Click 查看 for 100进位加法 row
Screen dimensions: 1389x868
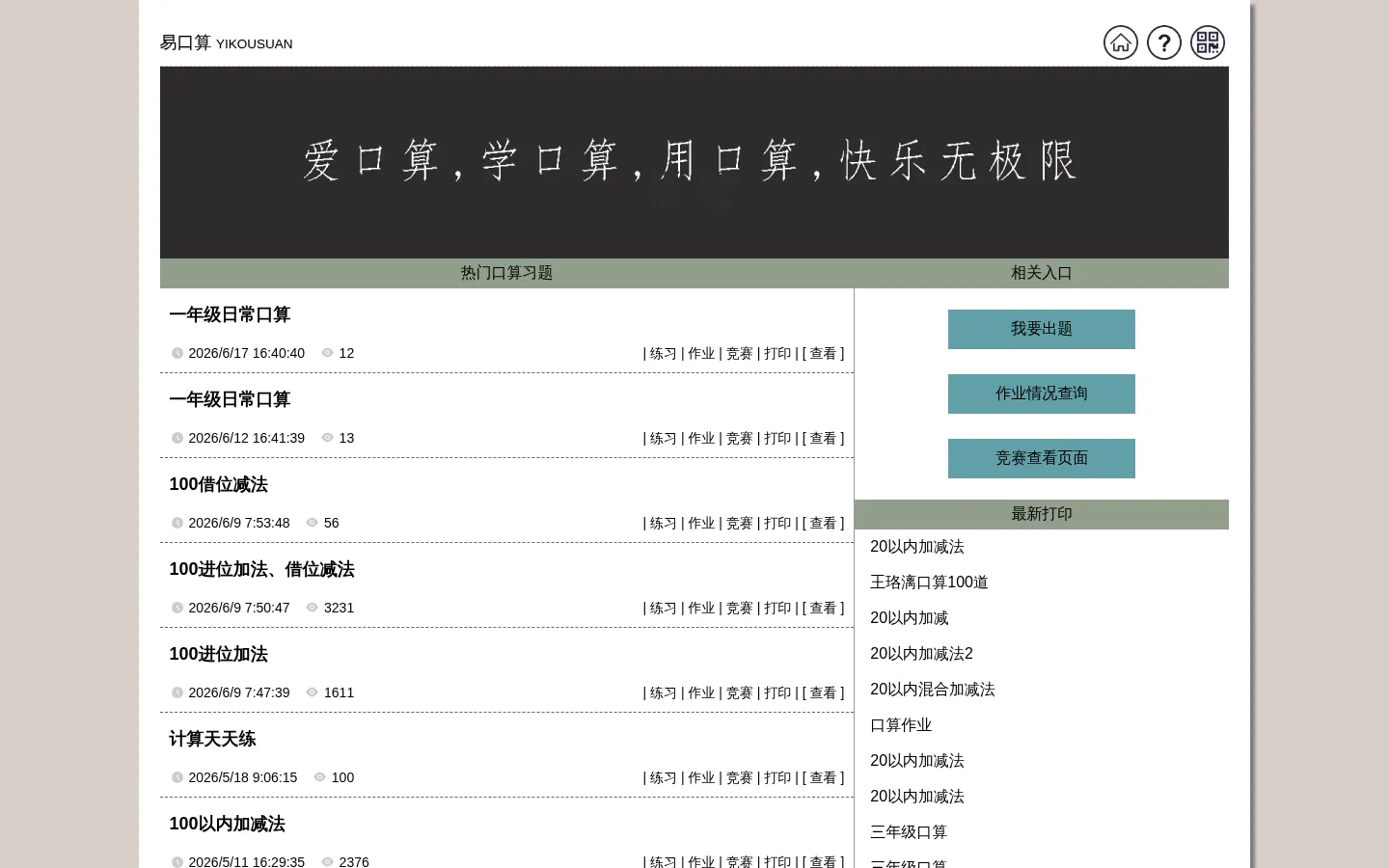pos(823,693)
